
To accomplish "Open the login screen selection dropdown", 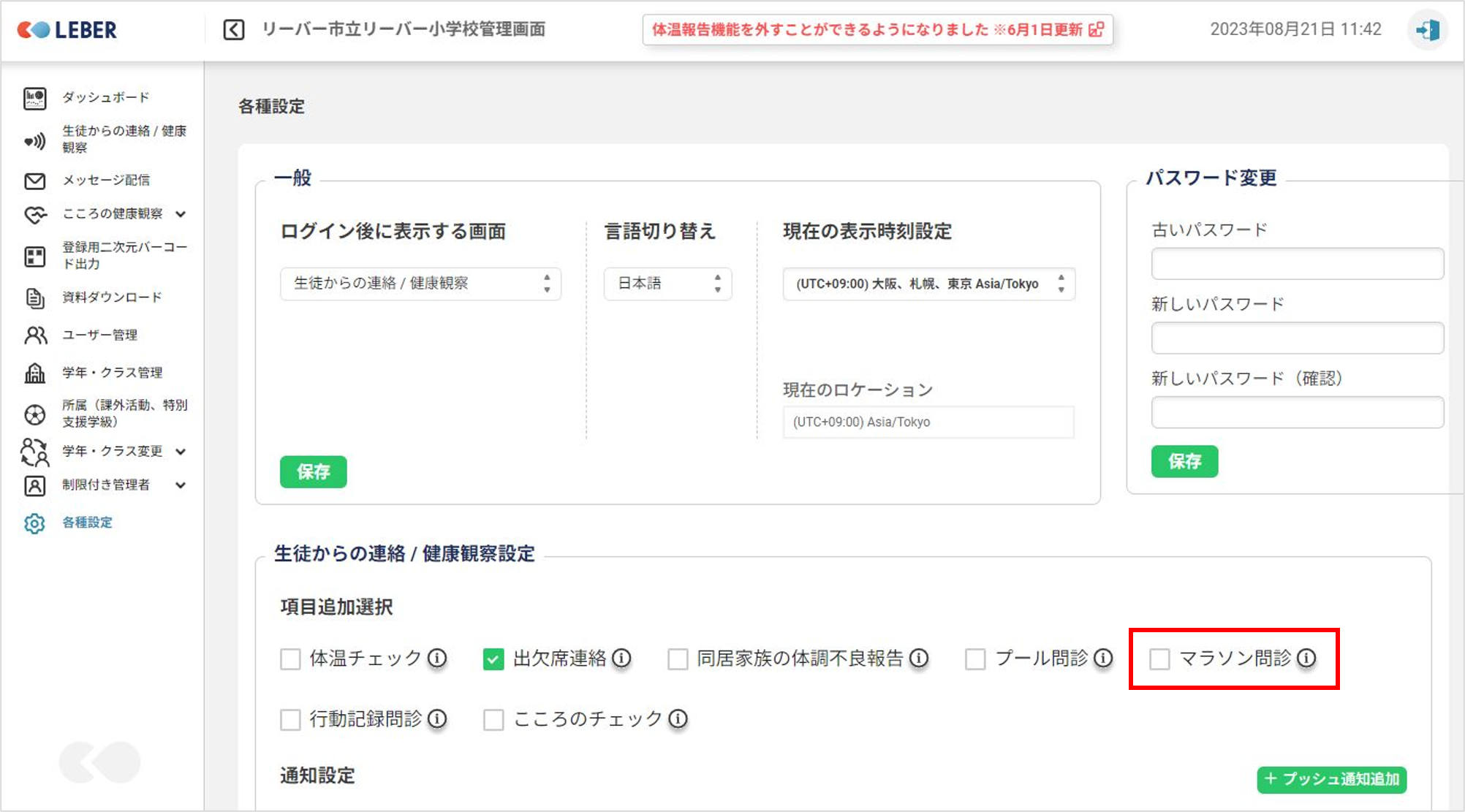I will (420, 284).
